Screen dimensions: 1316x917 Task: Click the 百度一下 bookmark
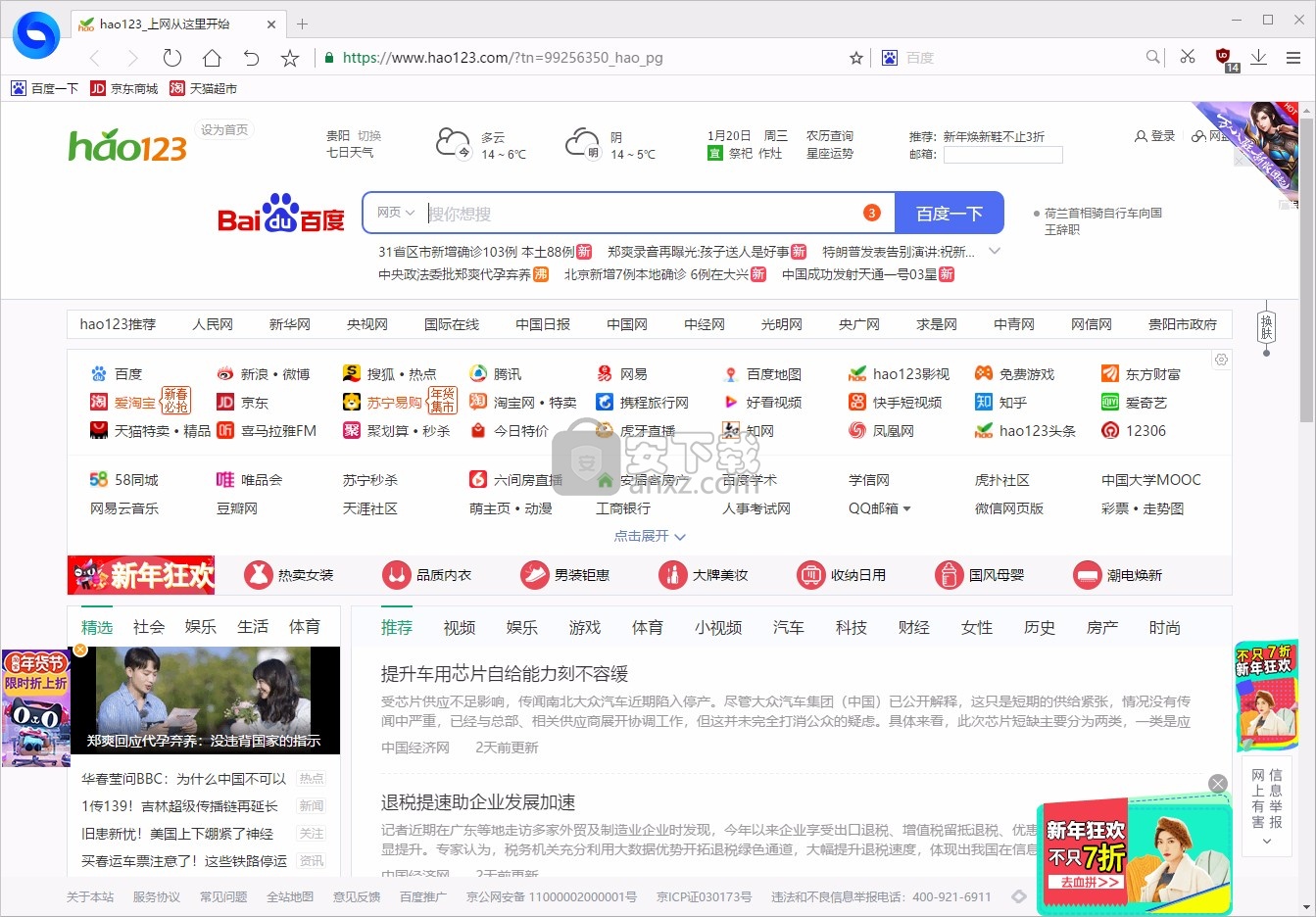click(44, 88)
